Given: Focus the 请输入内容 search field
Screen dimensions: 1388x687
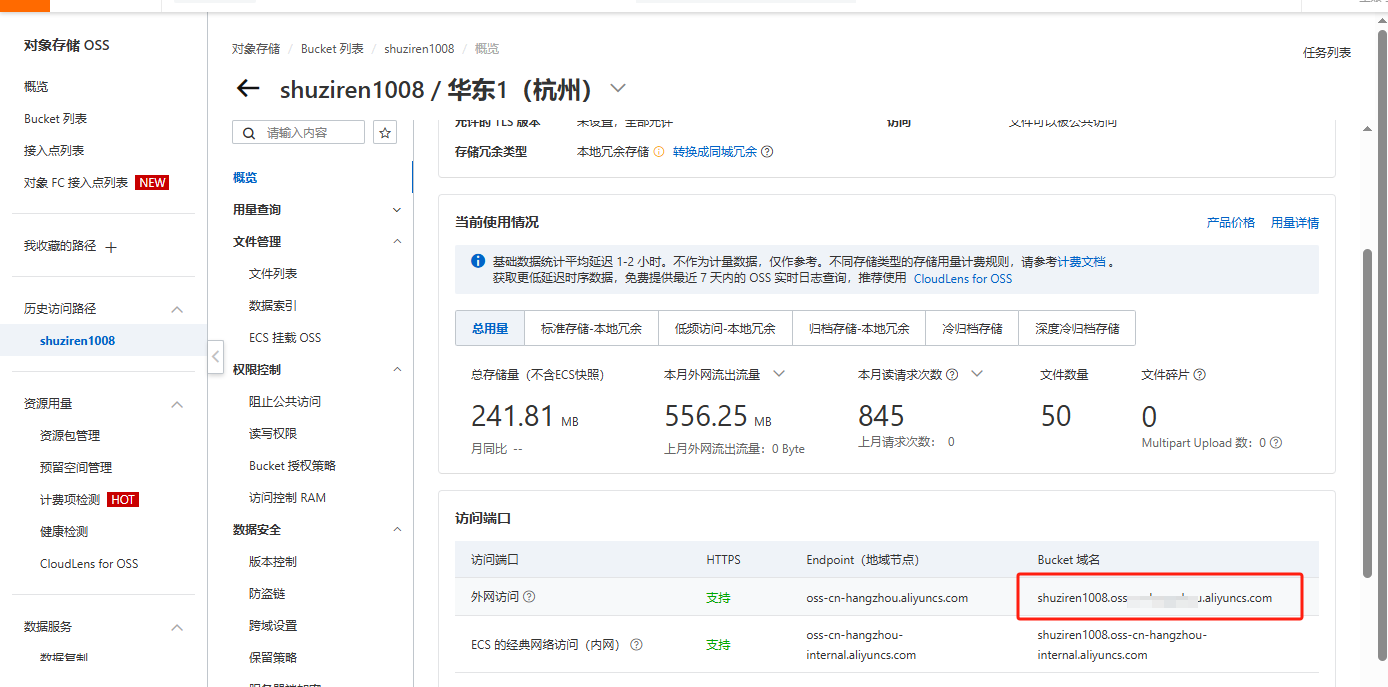Looking at the screenshot, I should point(299,132).
